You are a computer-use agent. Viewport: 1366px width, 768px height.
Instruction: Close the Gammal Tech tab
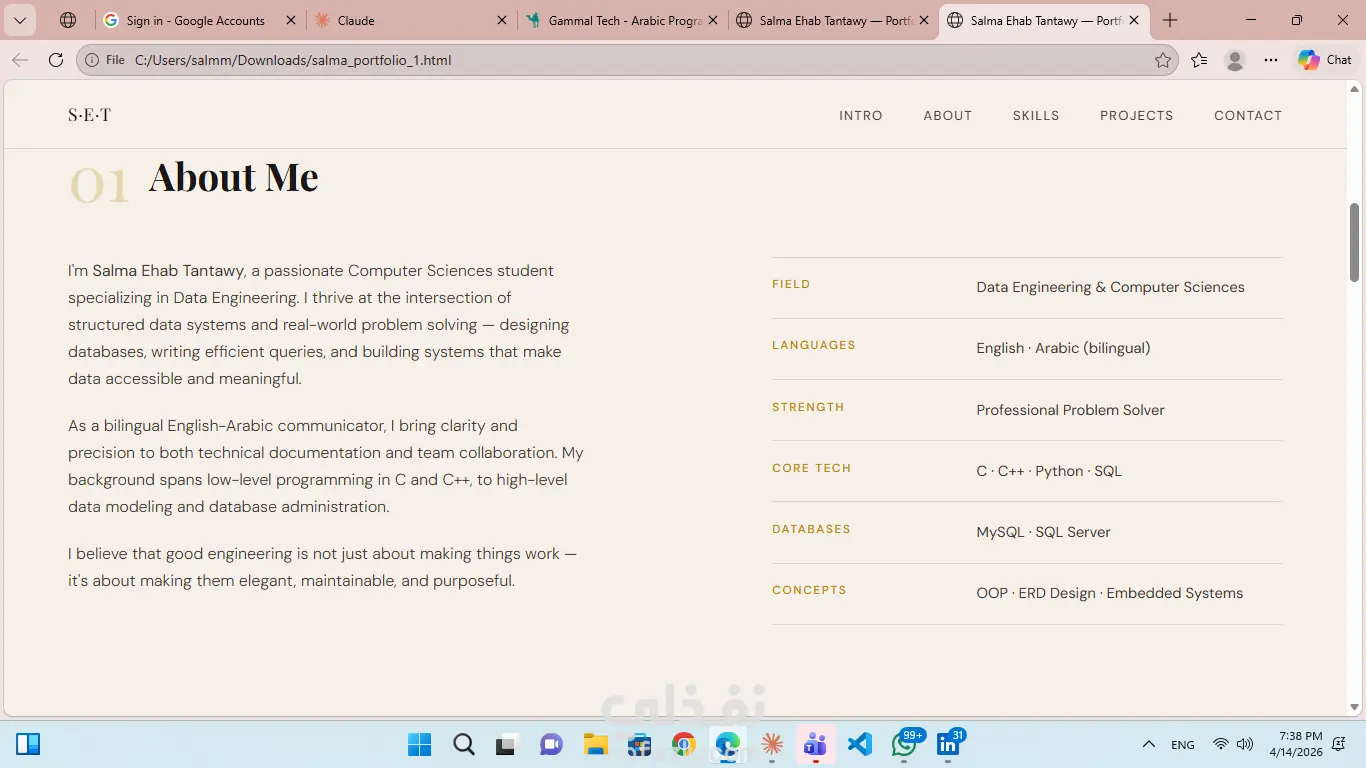pos(713,20)
